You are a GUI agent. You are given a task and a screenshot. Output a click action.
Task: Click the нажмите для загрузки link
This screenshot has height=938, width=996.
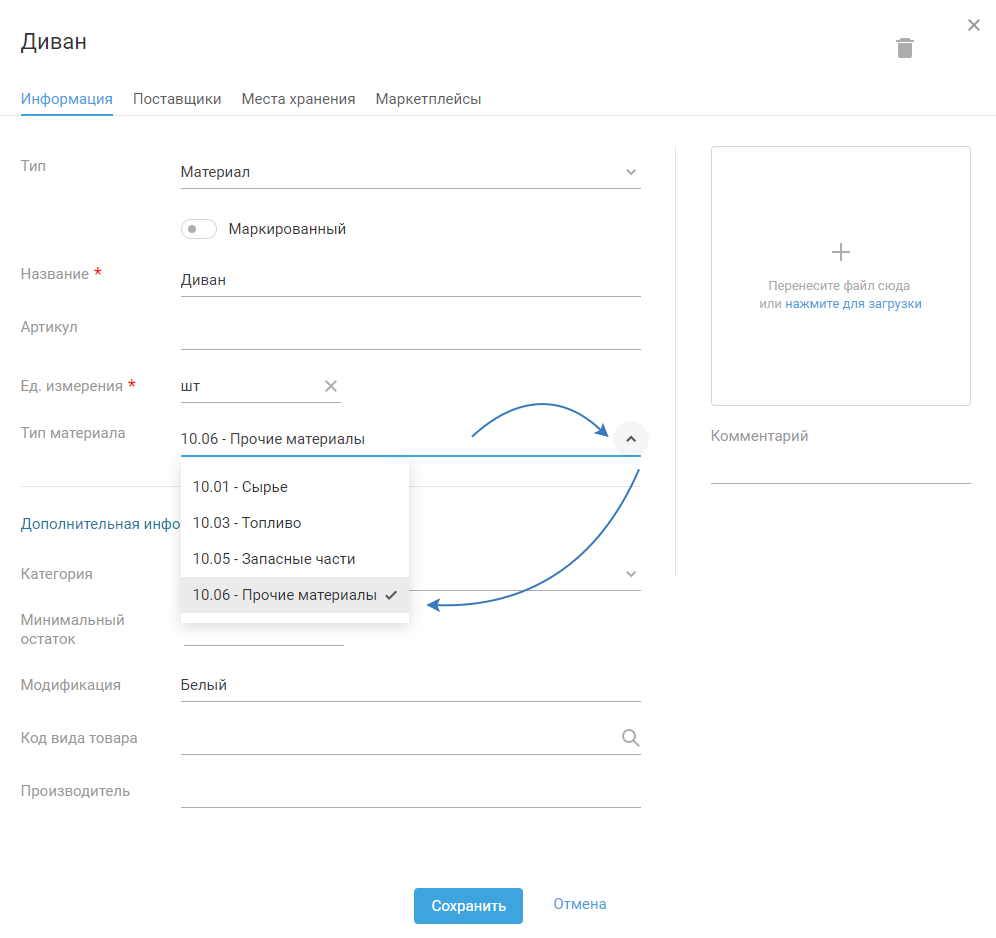[x=853, y=304]
